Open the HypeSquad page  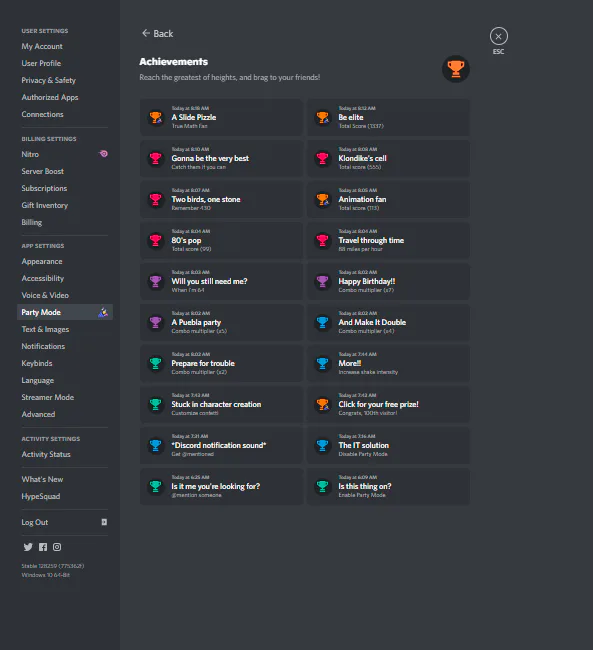[41, 496]
